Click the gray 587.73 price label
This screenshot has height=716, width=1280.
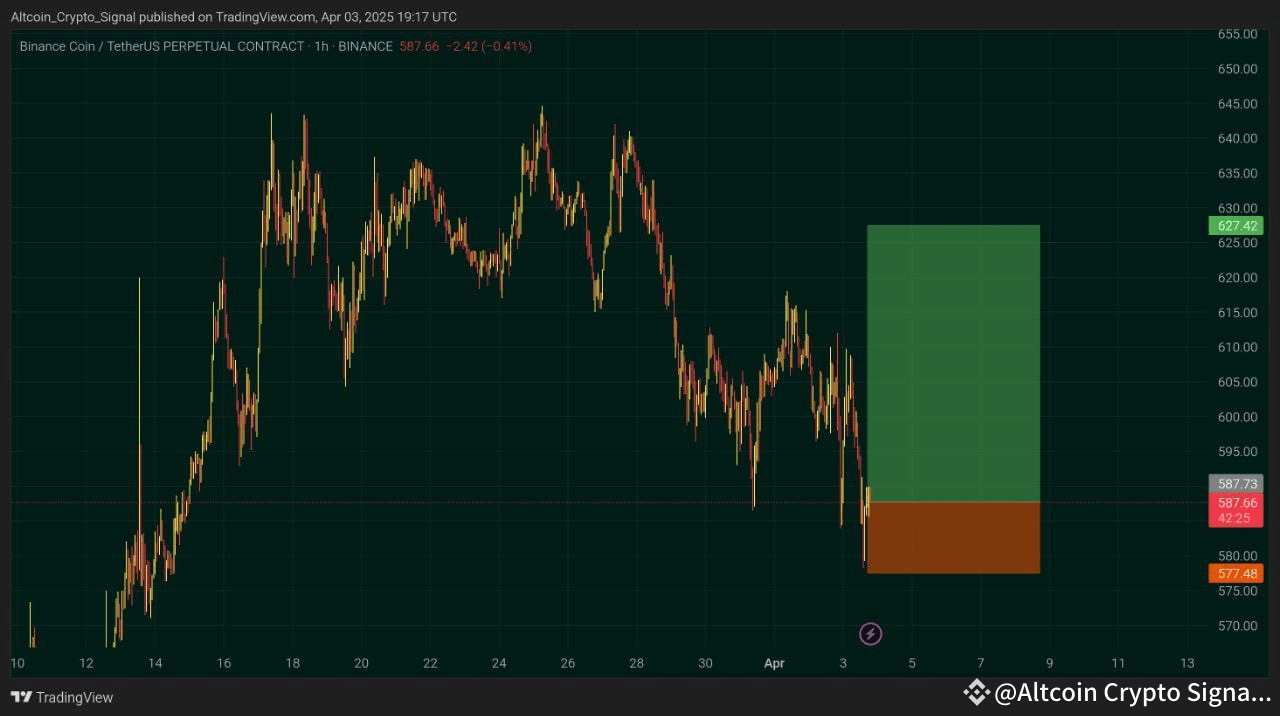coord(1236,484)
